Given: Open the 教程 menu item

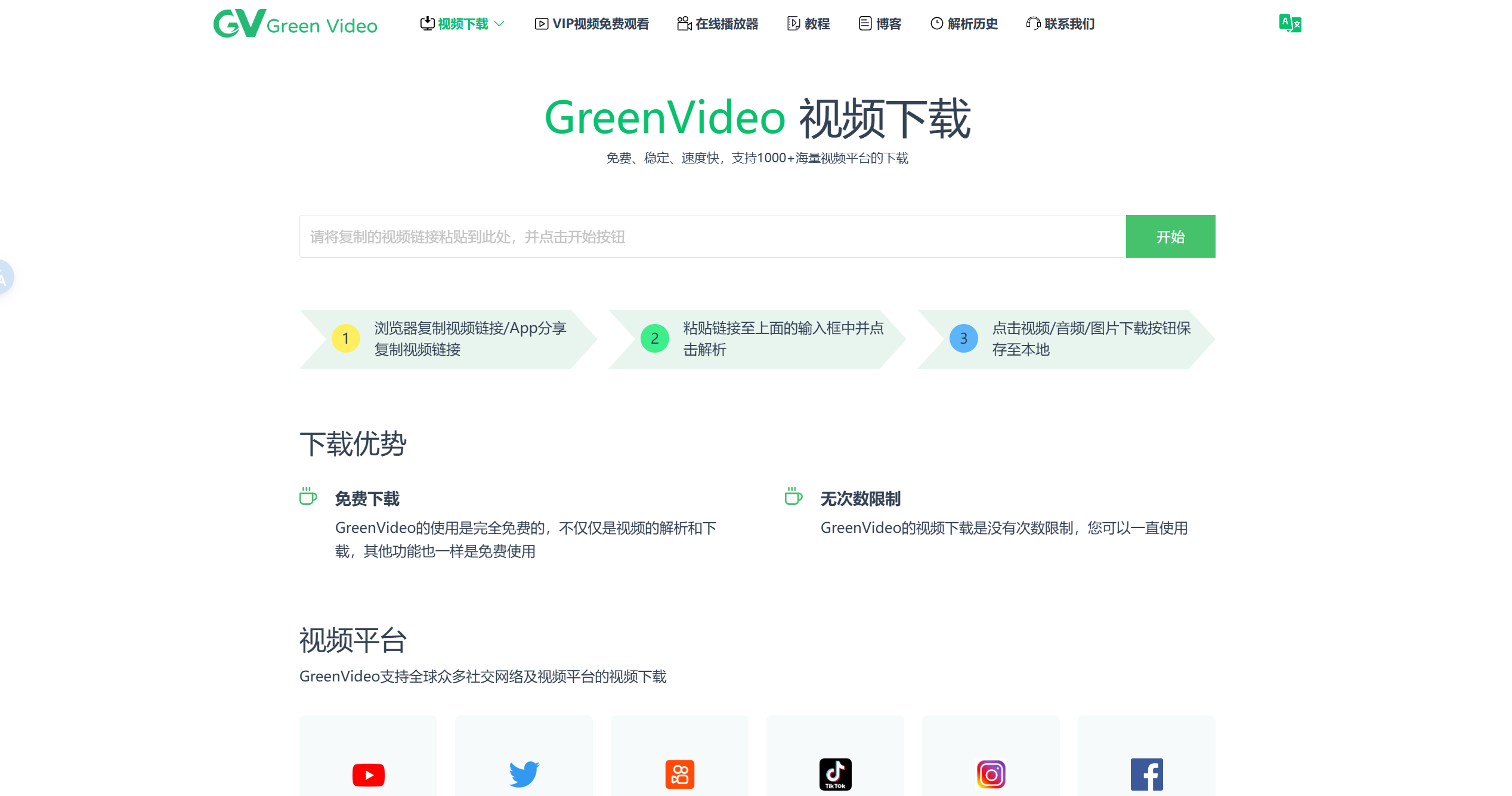Looking at the screenshot, I should click(x=808, y=24).
